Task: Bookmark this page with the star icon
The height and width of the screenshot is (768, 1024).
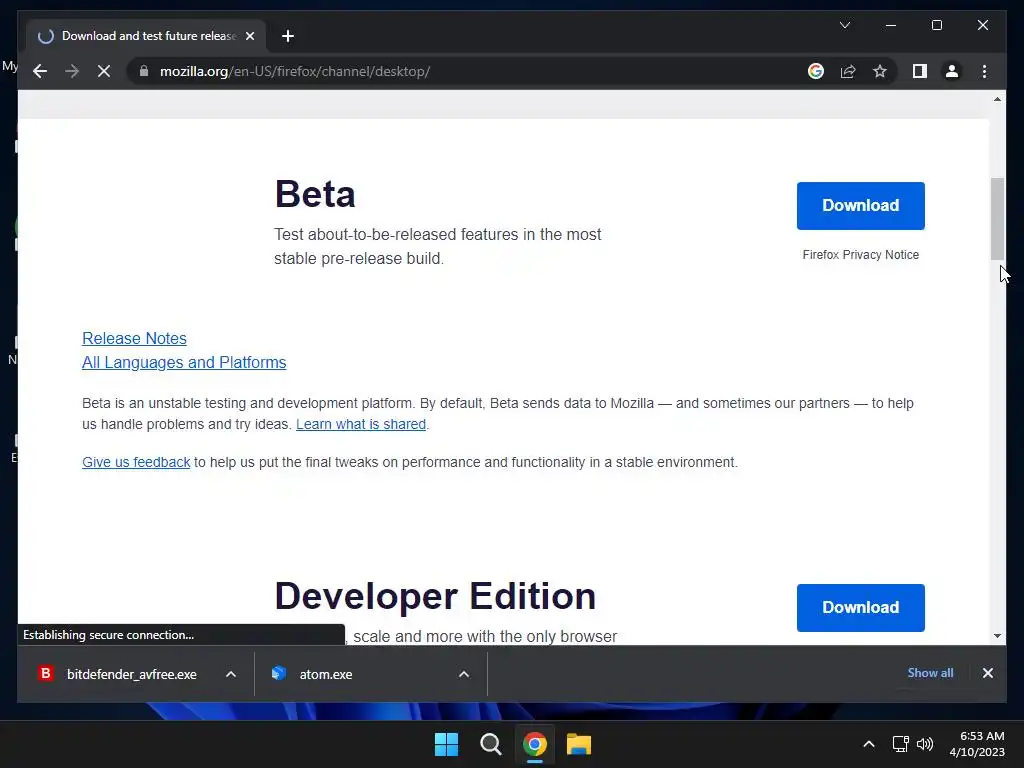Action: click(880, 71)
